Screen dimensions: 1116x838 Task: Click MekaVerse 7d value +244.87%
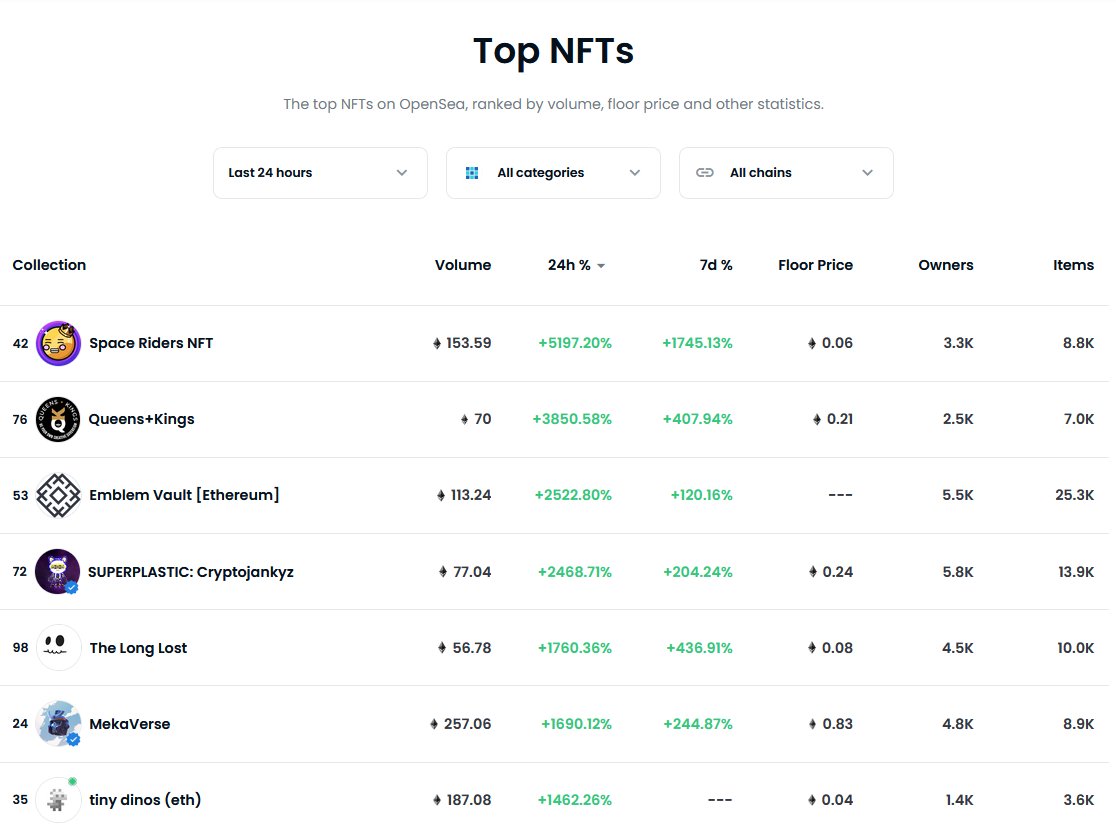(698, 724)
